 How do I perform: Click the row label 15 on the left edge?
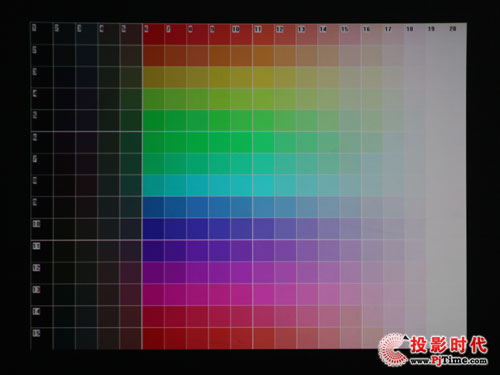36,333
